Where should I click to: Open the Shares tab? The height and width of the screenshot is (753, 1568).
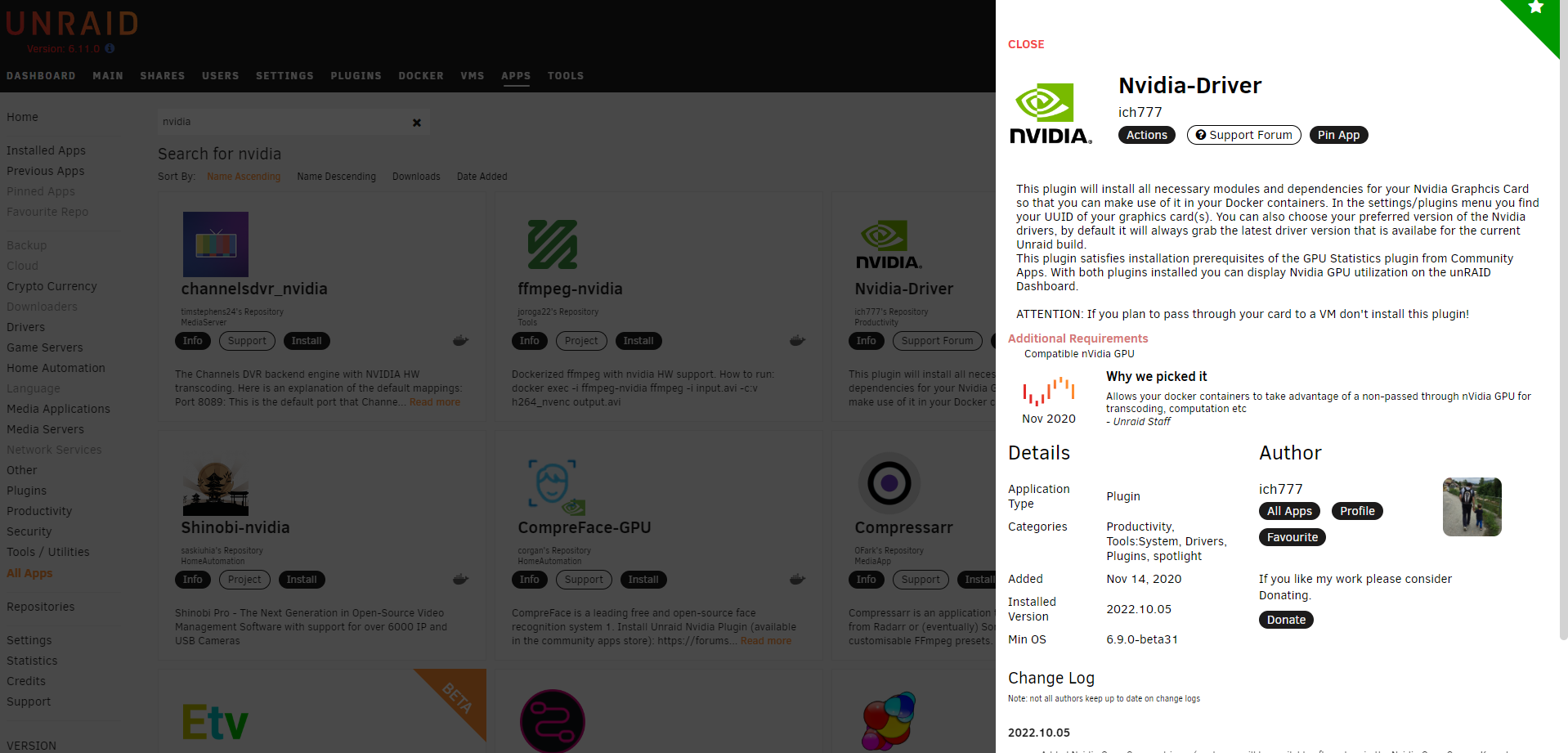click(x=163, y=76)
